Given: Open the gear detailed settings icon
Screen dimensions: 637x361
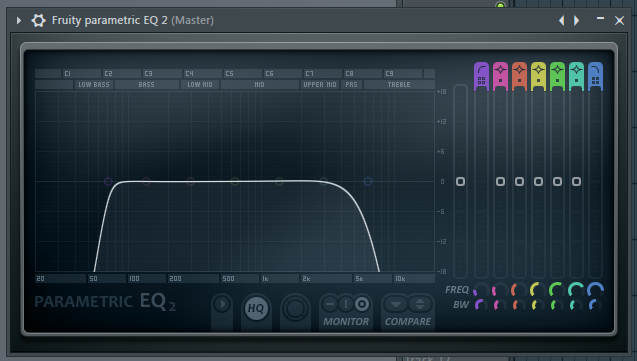Looking at the screenshot, I should tap(39, 20).
